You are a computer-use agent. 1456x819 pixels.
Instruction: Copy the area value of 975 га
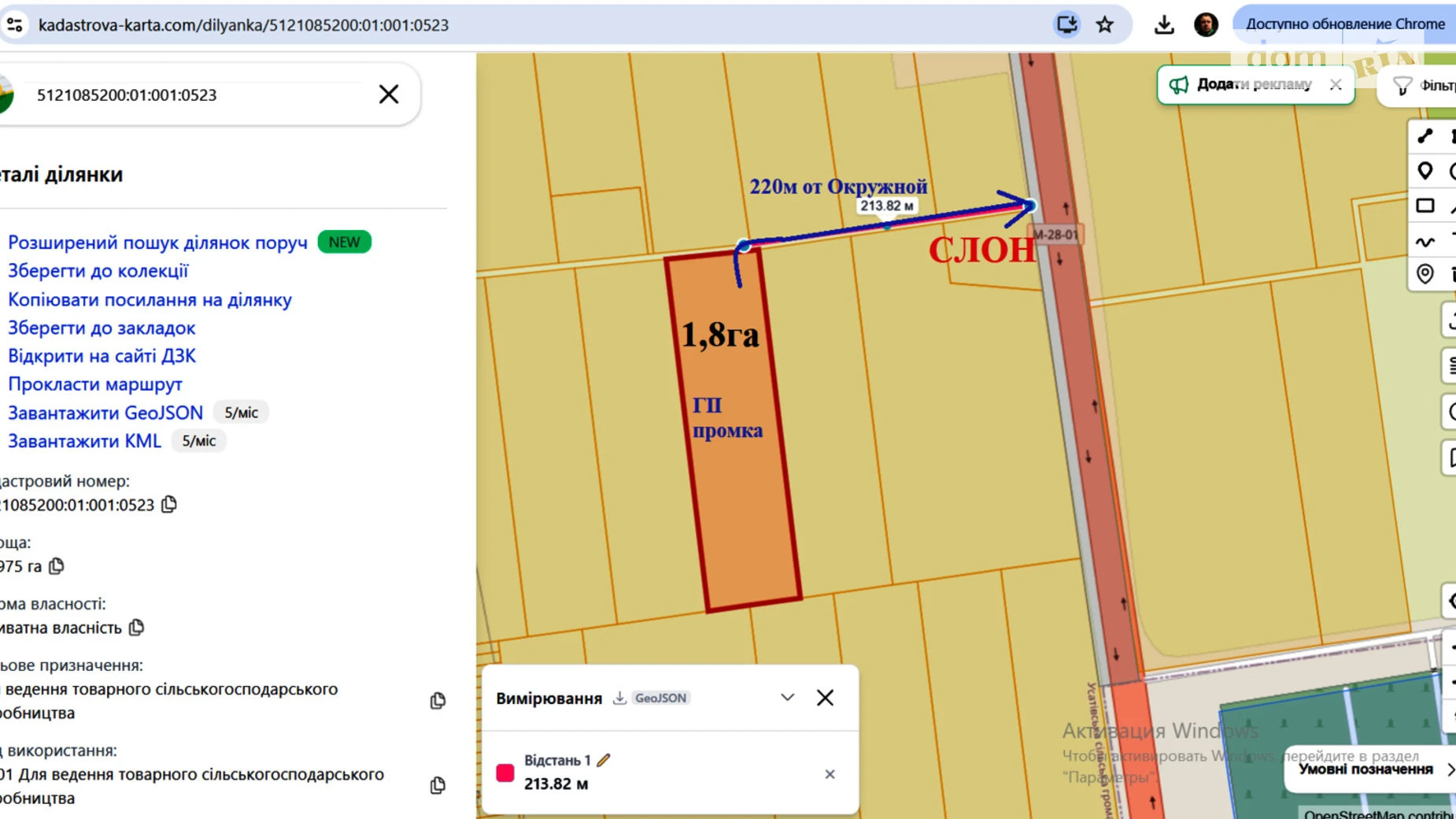[x=57, y=566]
